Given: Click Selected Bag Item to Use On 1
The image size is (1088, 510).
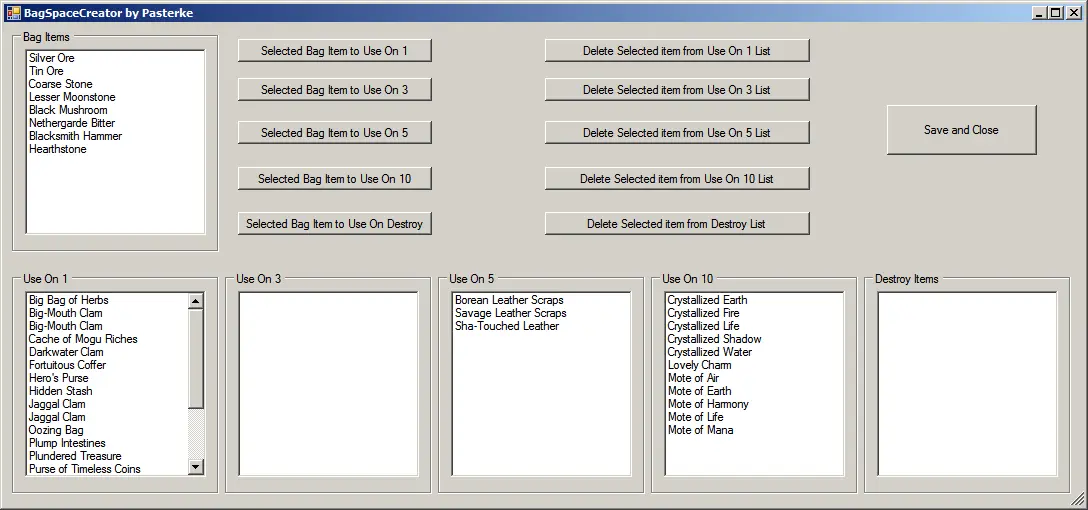Looking at the screenshot, I should tap(334, 51).
